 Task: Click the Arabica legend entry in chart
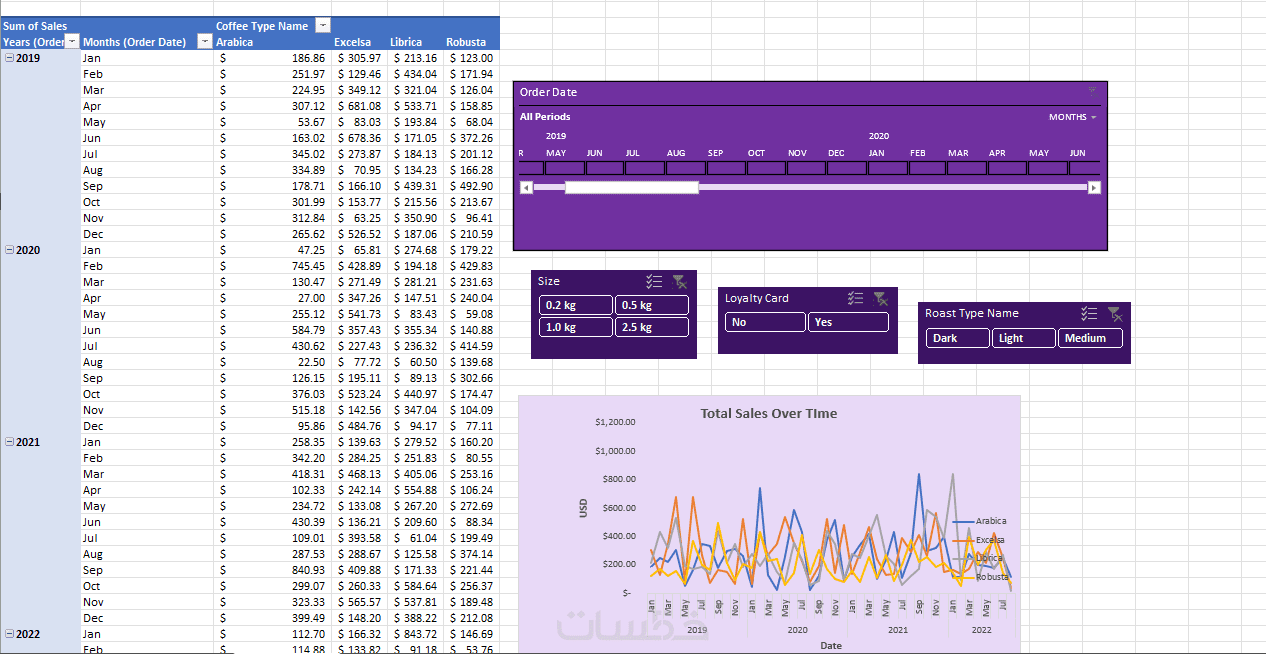(x=980, y=521)
